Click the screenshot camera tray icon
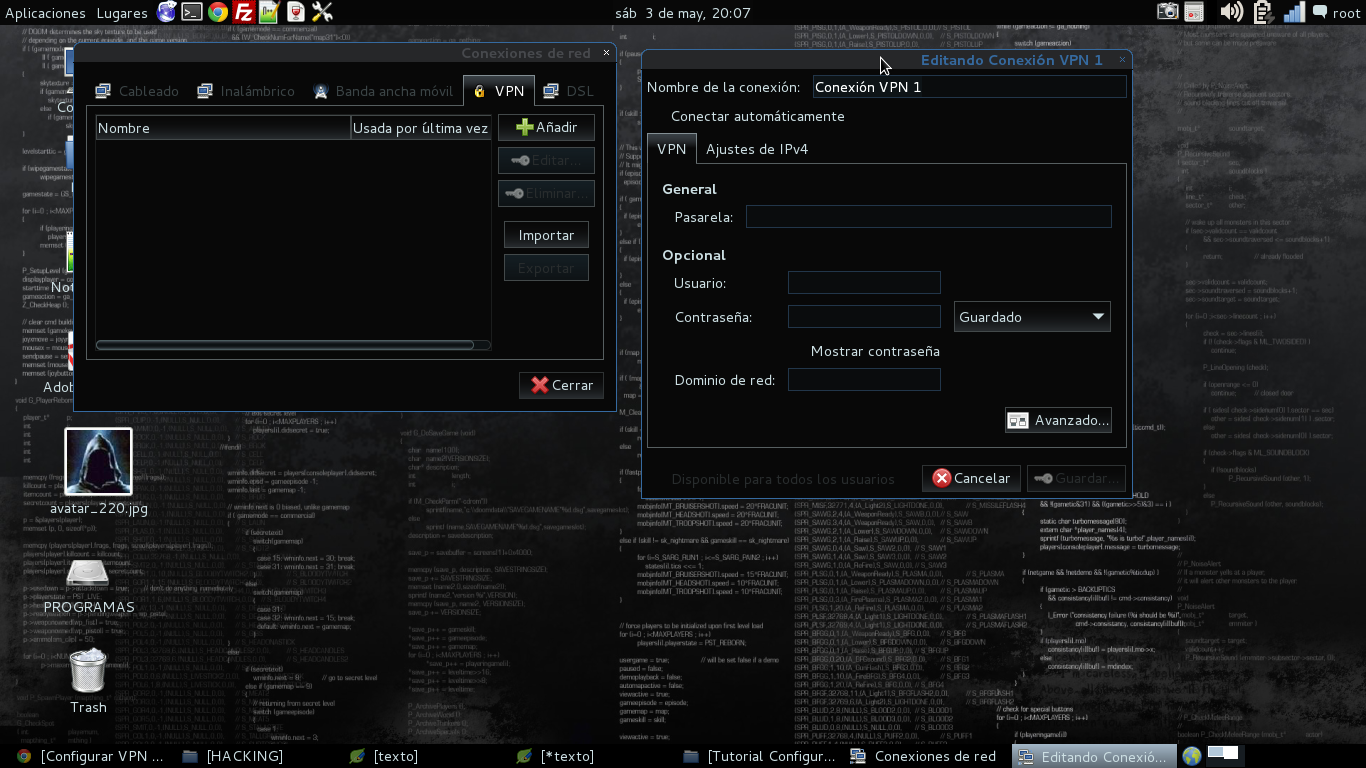Image resolution: width=1366 pixels, height=768 pixels. pyautogui.click(x=1167, y=12)
